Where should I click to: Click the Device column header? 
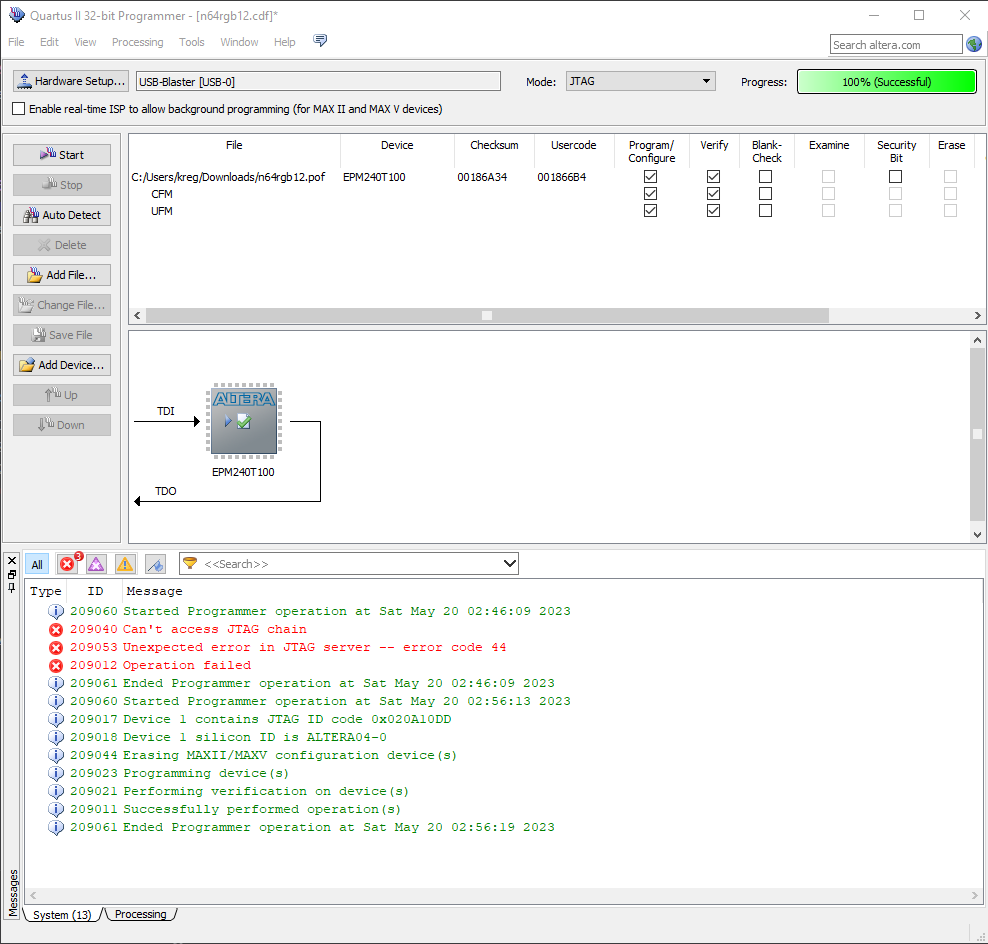(x=397, y=145)
